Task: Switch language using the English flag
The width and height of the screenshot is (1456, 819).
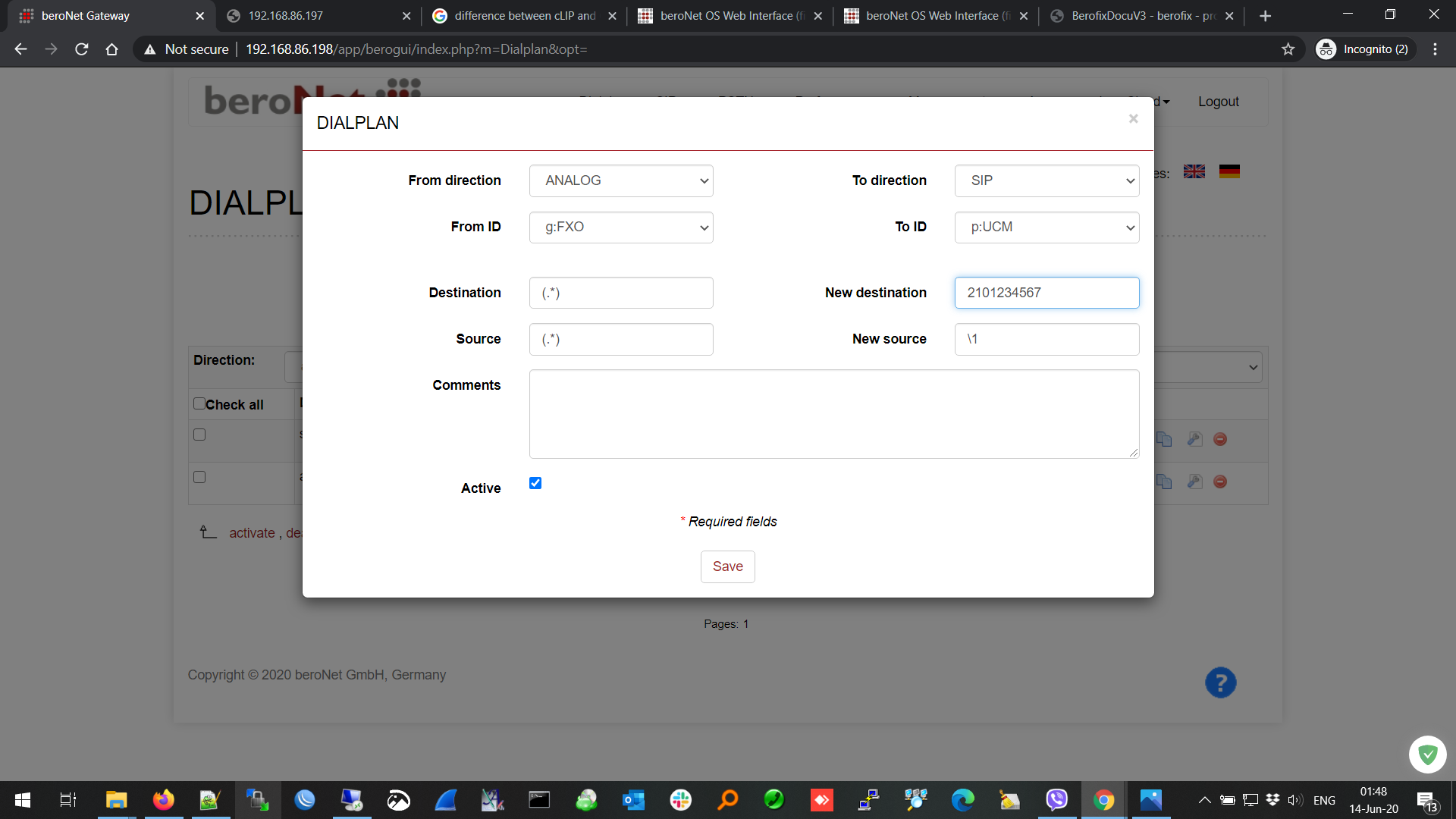Action: click(1194, 171)
